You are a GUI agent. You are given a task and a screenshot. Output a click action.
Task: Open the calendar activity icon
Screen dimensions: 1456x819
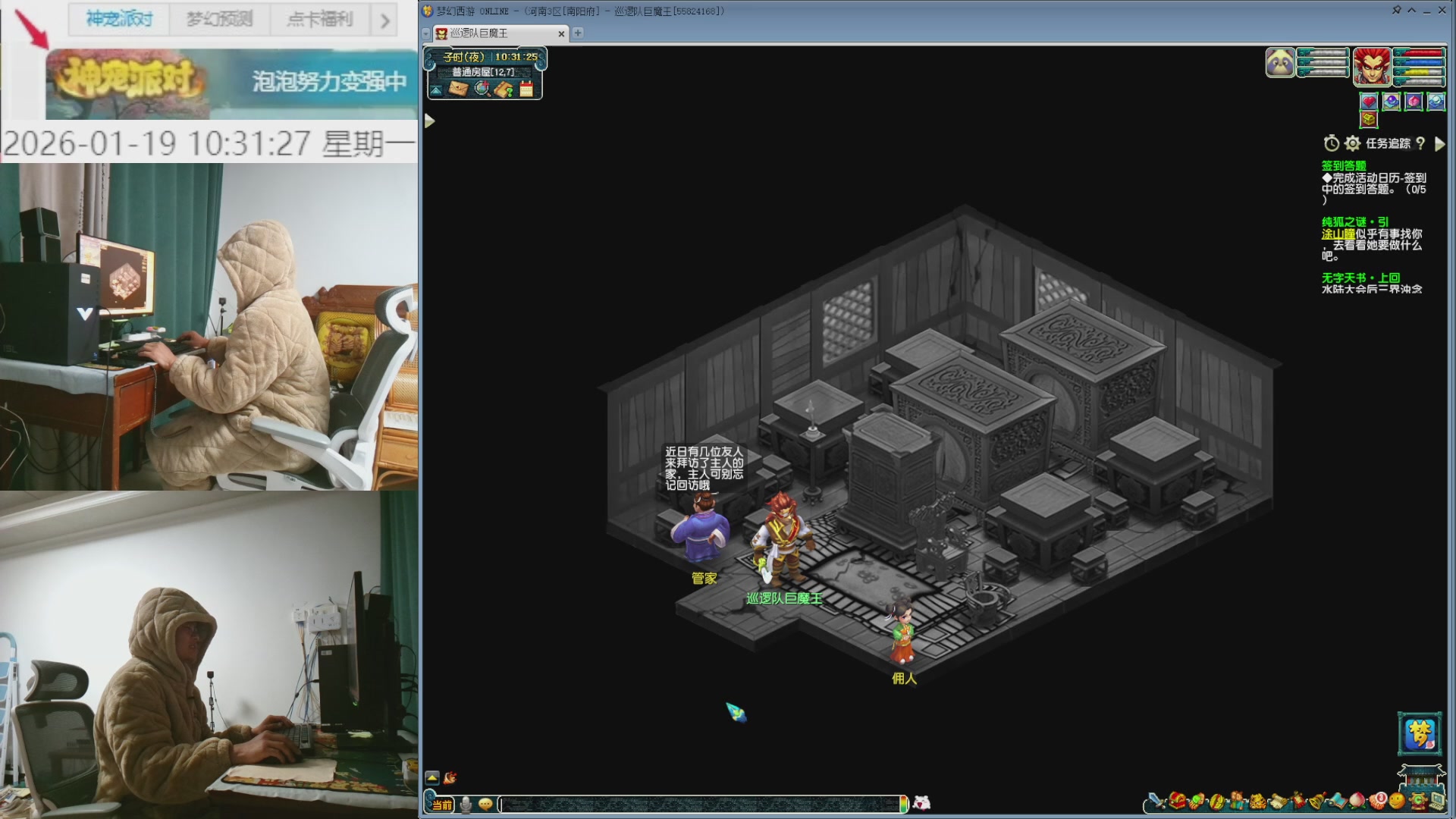[x=526, y=89]
